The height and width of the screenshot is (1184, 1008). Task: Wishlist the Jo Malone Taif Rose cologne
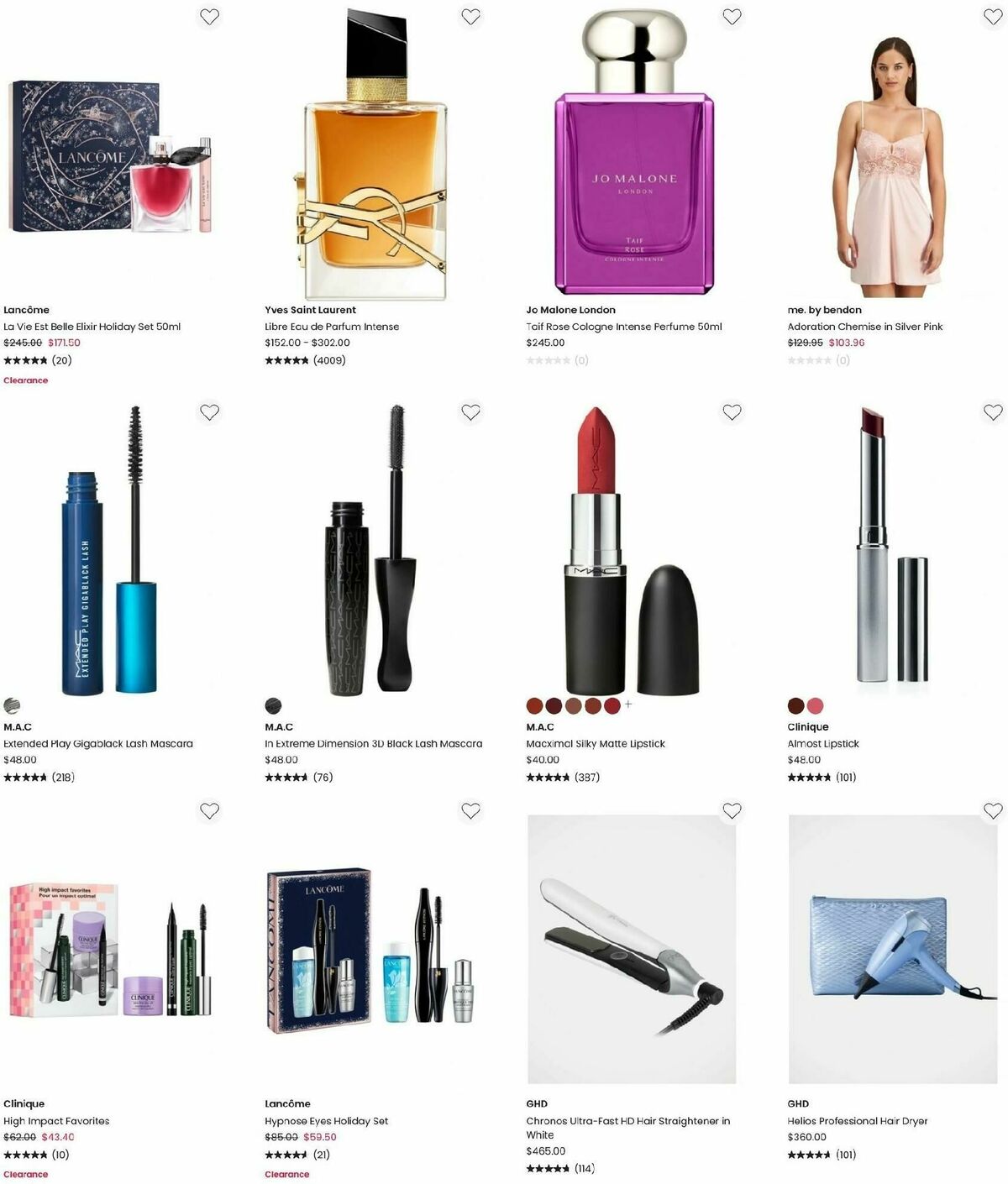(732, 17)
